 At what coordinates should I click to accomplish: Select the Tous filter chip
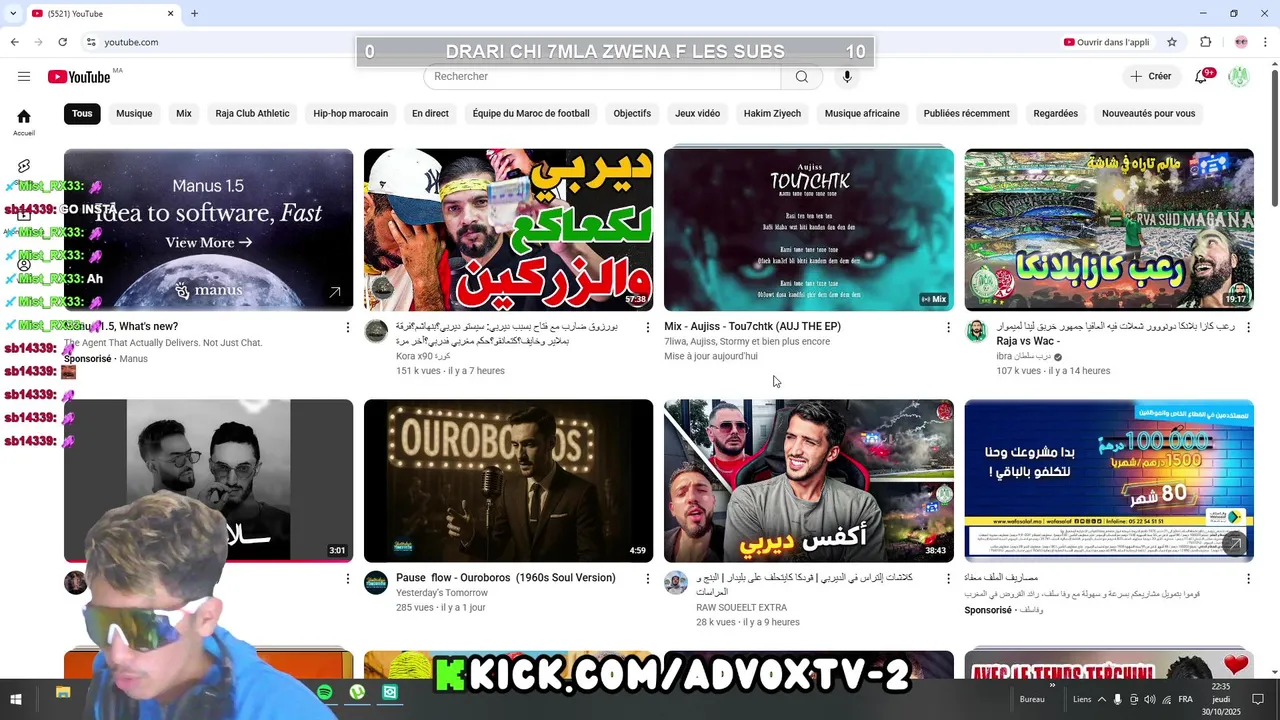[x=82, y=113]
